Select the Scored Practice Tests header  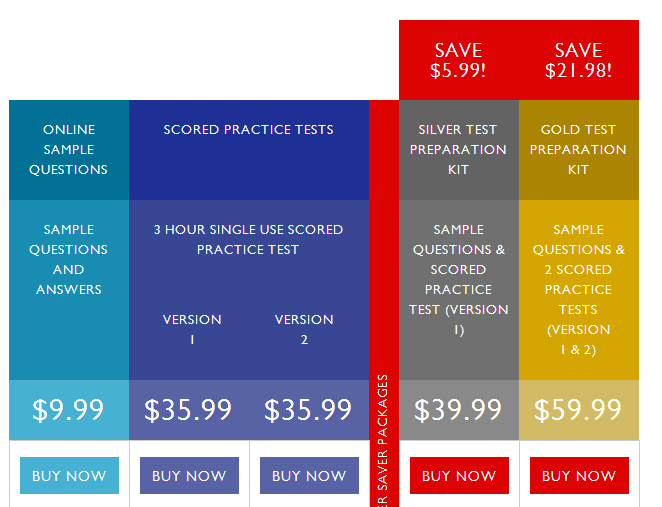249,130
